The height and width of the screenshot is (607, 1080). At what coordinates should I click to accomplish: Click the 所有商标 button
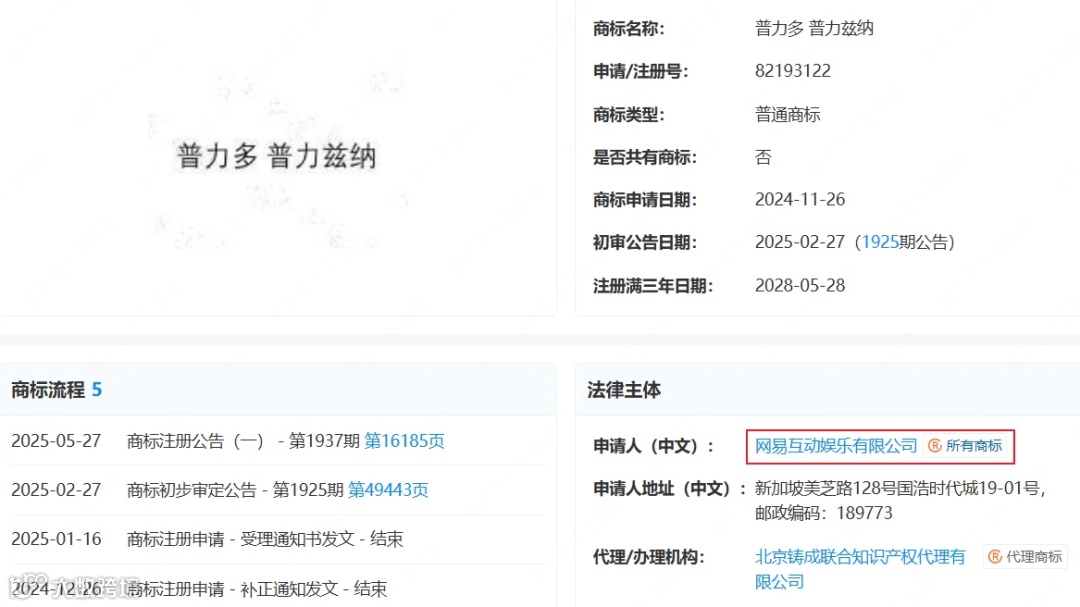click(966, 446)
